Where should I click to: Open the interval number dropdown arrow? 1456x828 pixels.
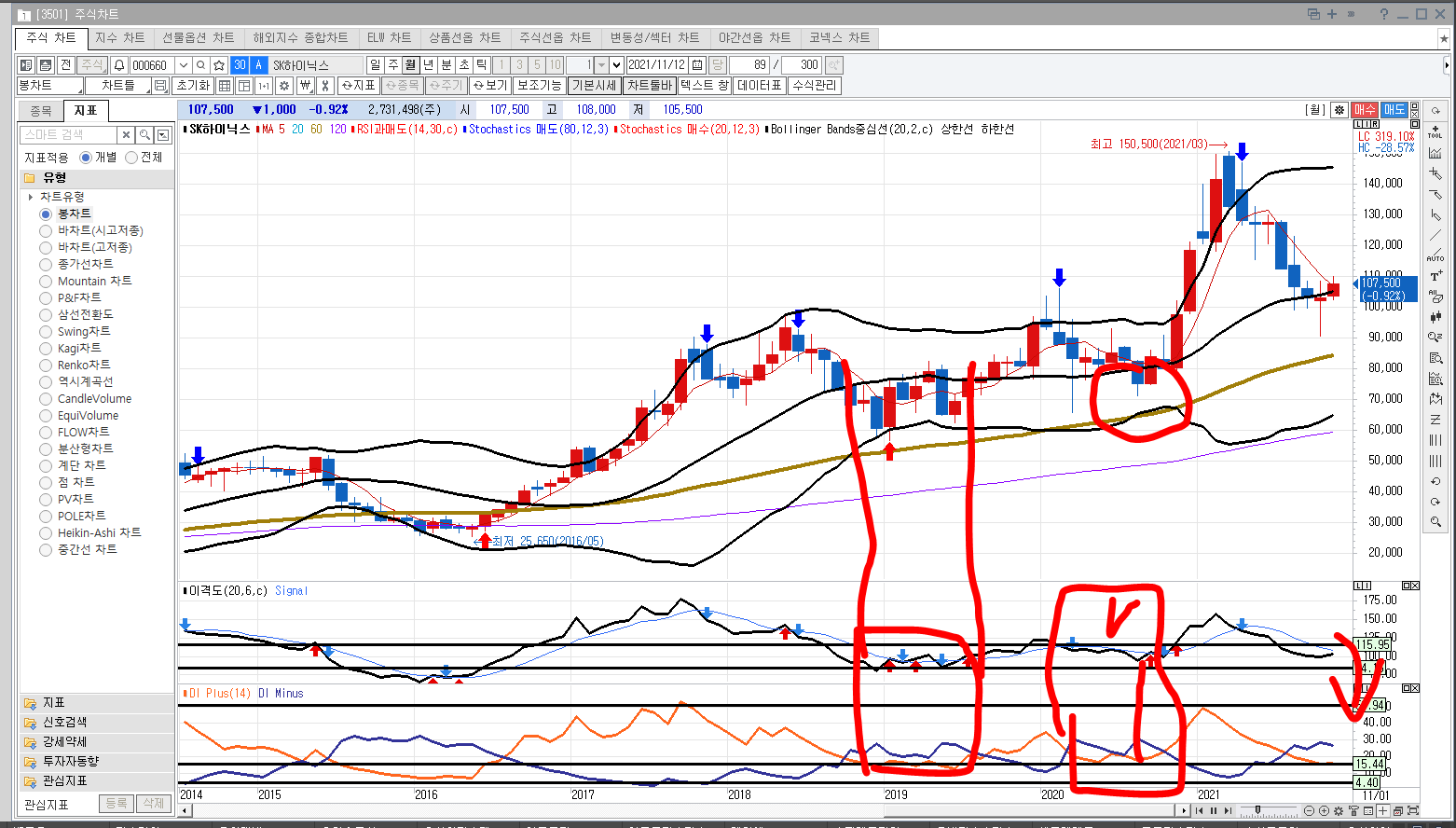616,65
